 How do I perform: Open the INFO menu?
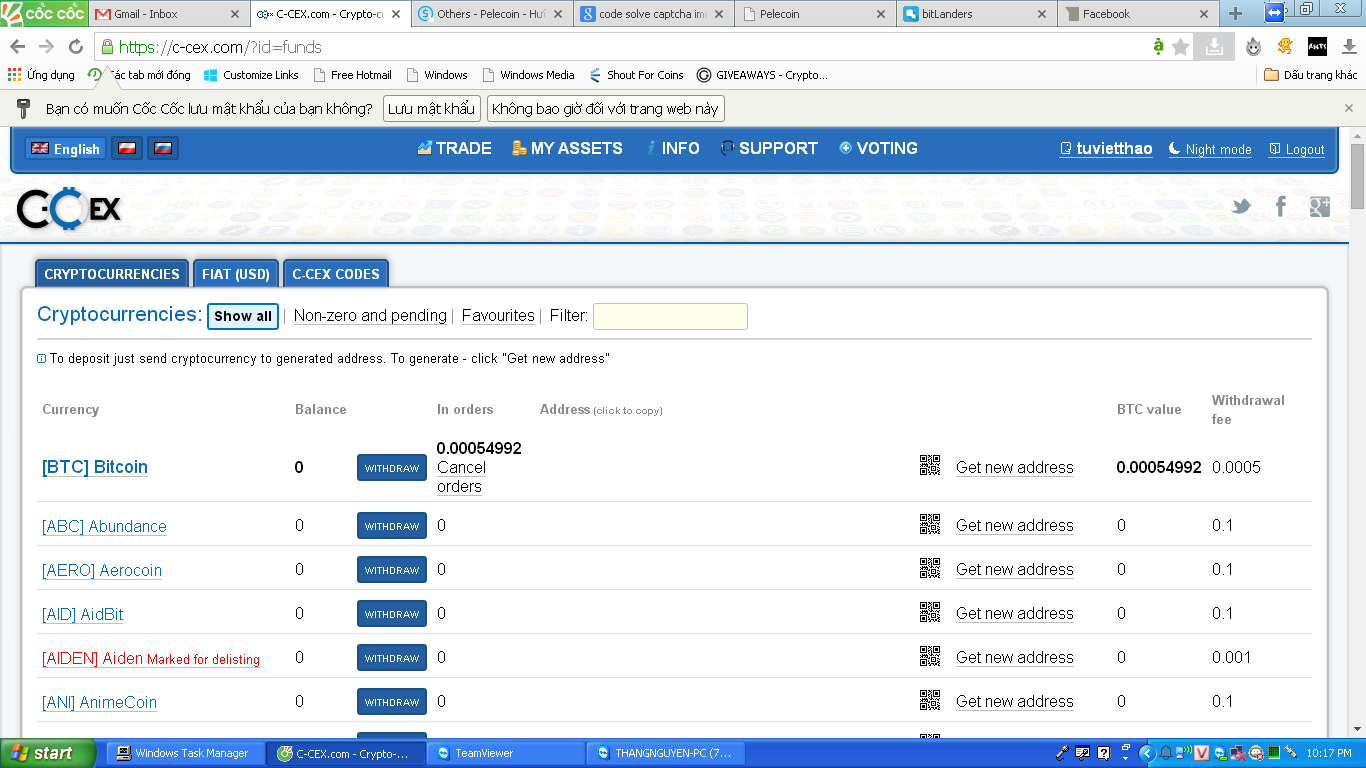pos(672,148)
